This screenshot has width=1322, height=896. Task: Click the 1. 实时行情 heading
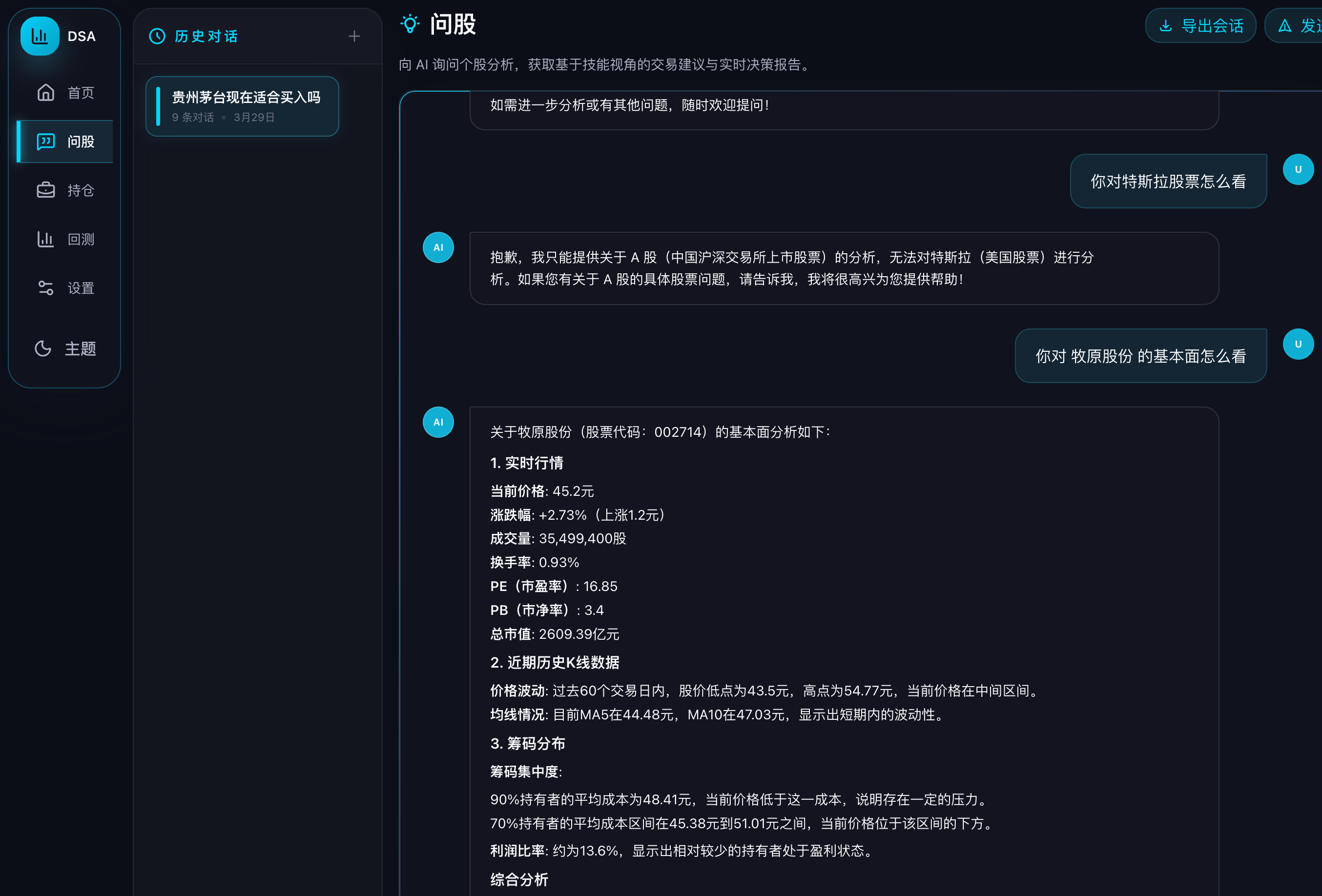[x=526, y=463]
